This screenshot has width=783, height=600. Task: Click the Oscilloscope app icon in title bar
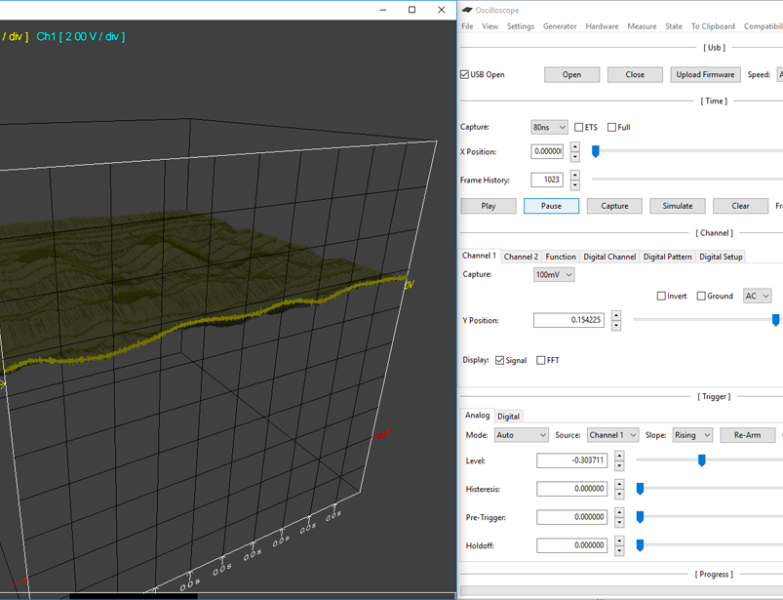point(467,9)
